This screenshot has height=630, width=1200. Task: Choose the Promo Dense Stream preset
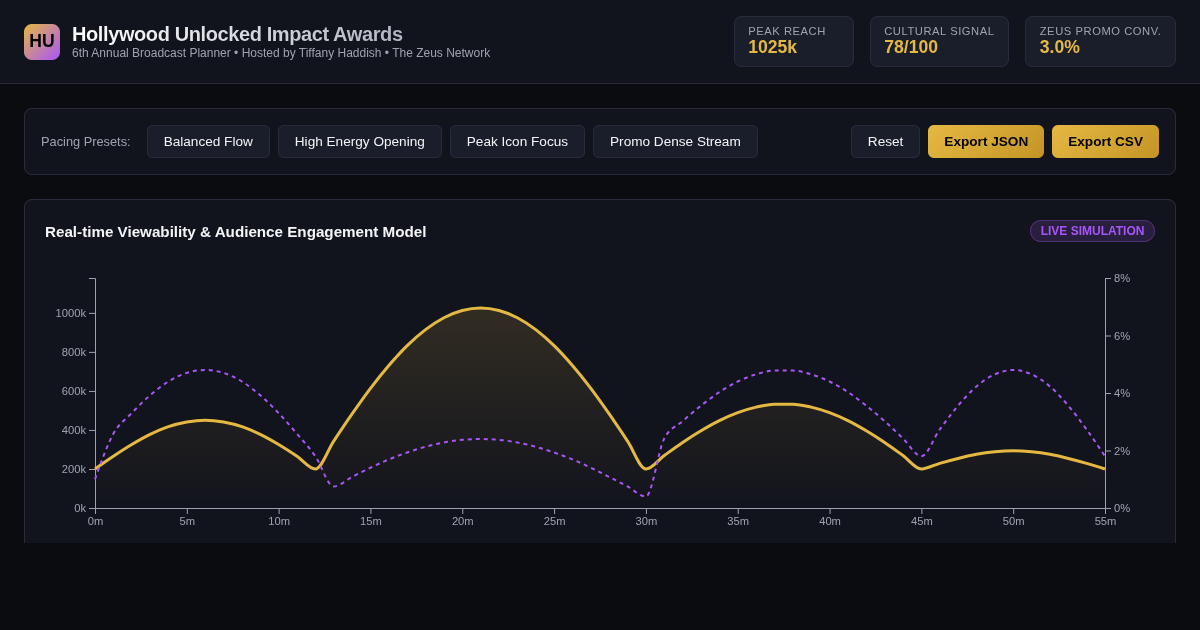coord(675,141)
